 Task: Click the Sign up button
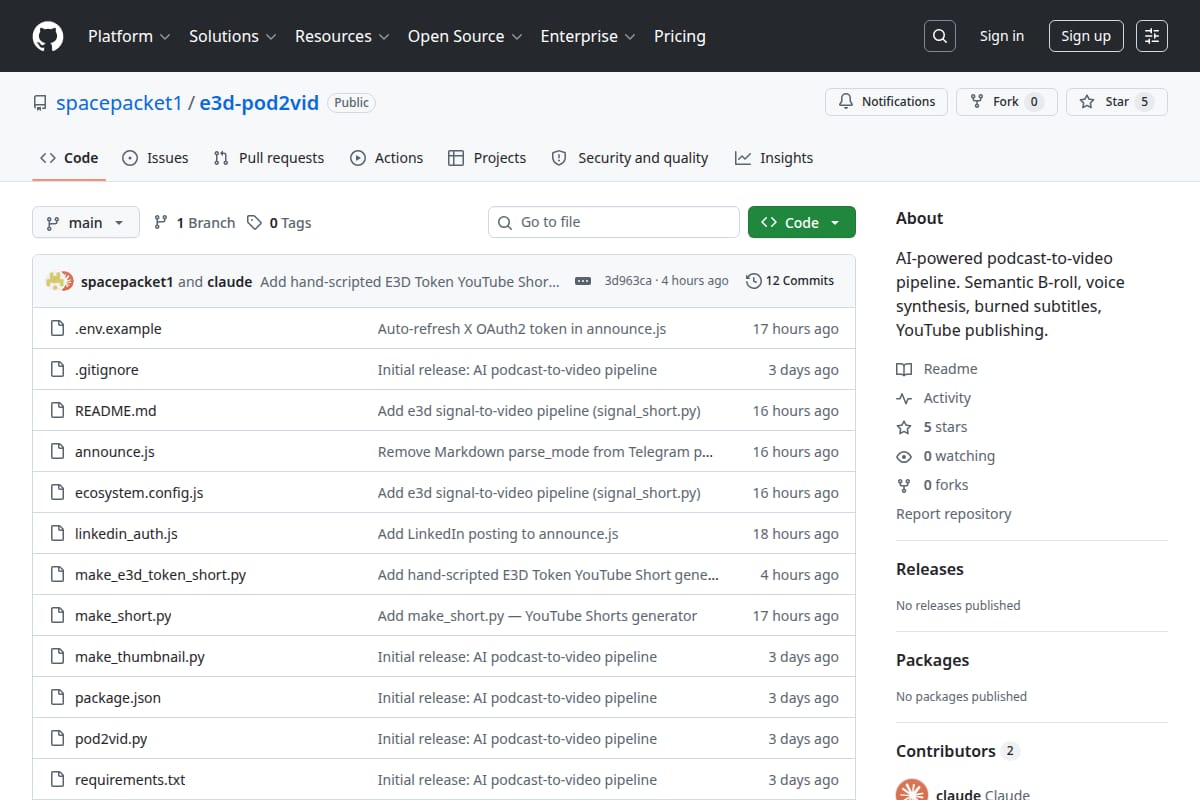point(1086,36)
